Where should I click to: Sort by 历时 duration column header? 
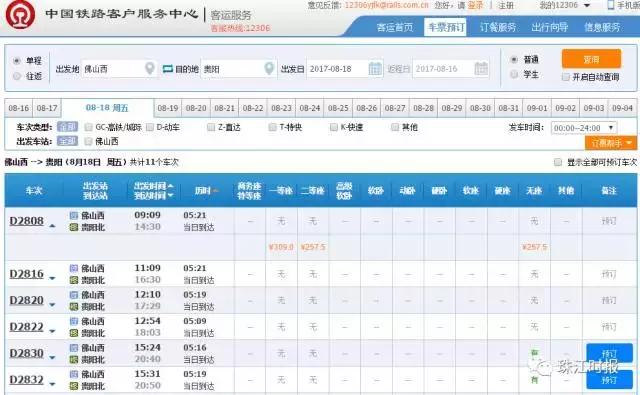click(x=206, y=191)
